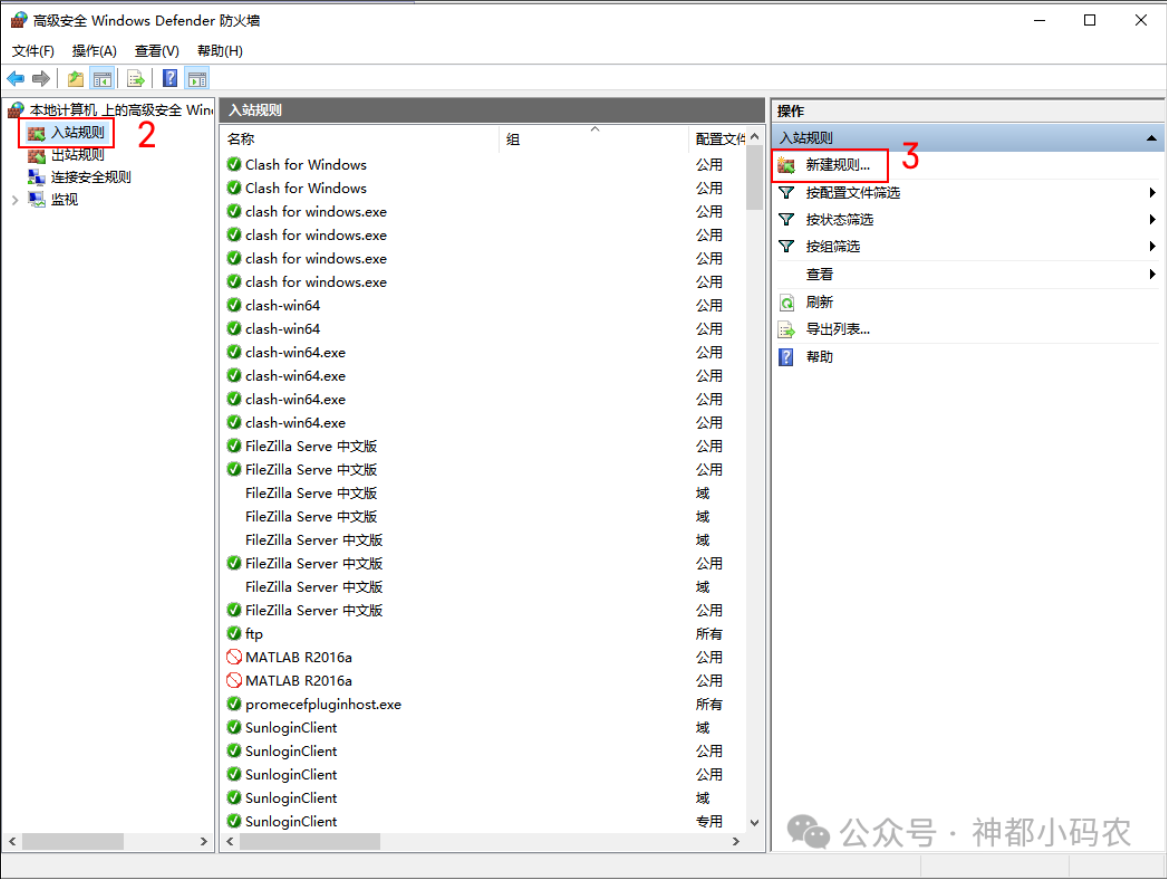Click the blue help question mark toolbar icon
The image size is (1167, 879).
click(170, 78)
